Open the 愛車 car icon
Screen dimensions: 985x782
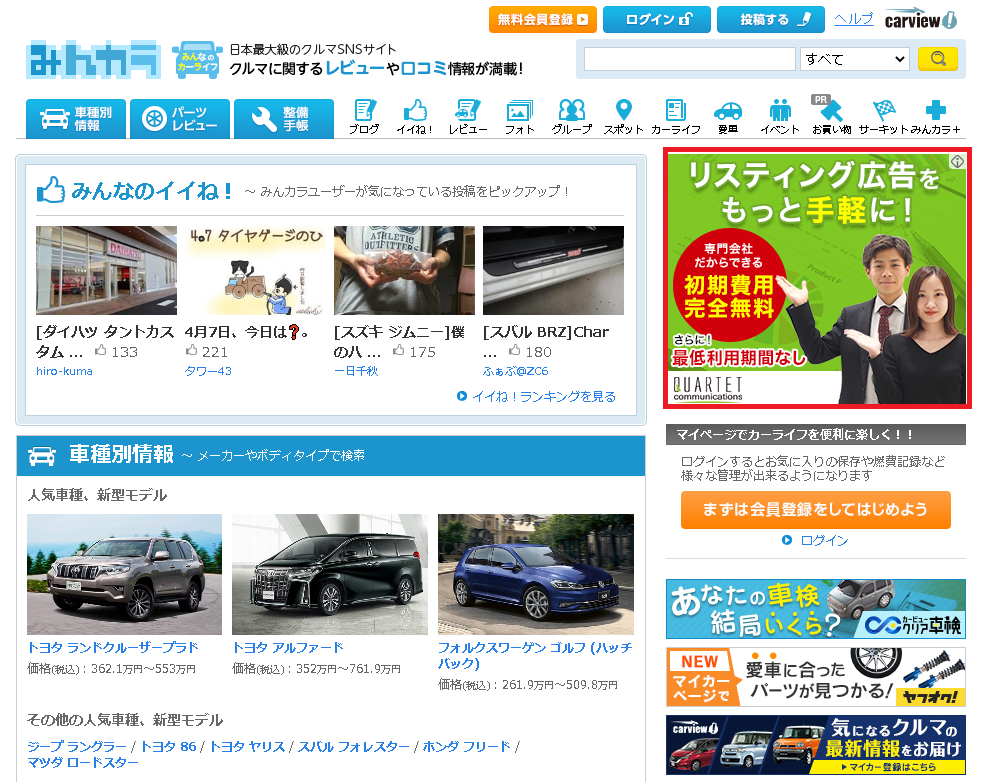pos(728,117)
